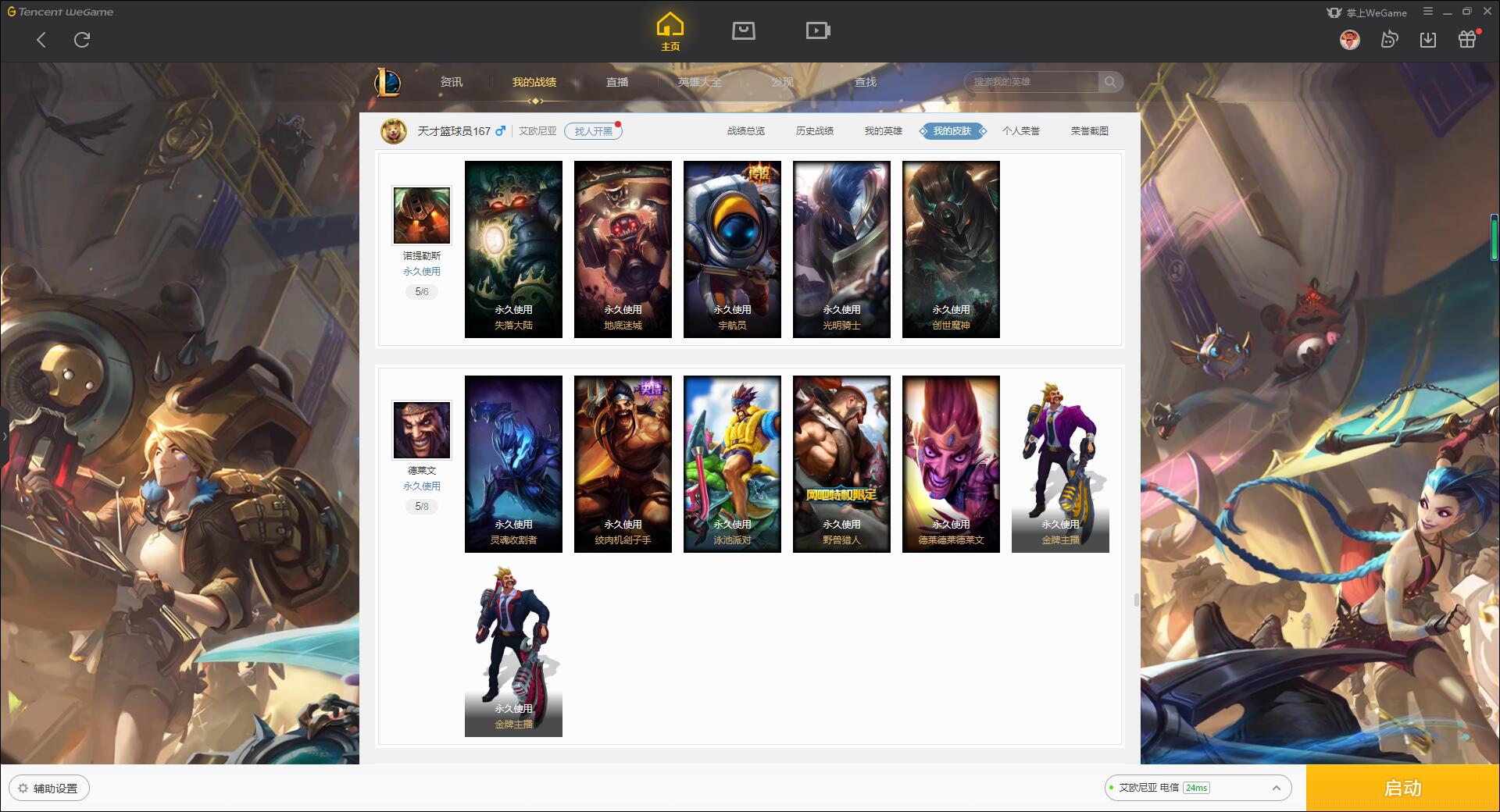Select the 我的皮肤 sub-tab
Viewport: 1500px width, 812px height.
click(952, 131)
